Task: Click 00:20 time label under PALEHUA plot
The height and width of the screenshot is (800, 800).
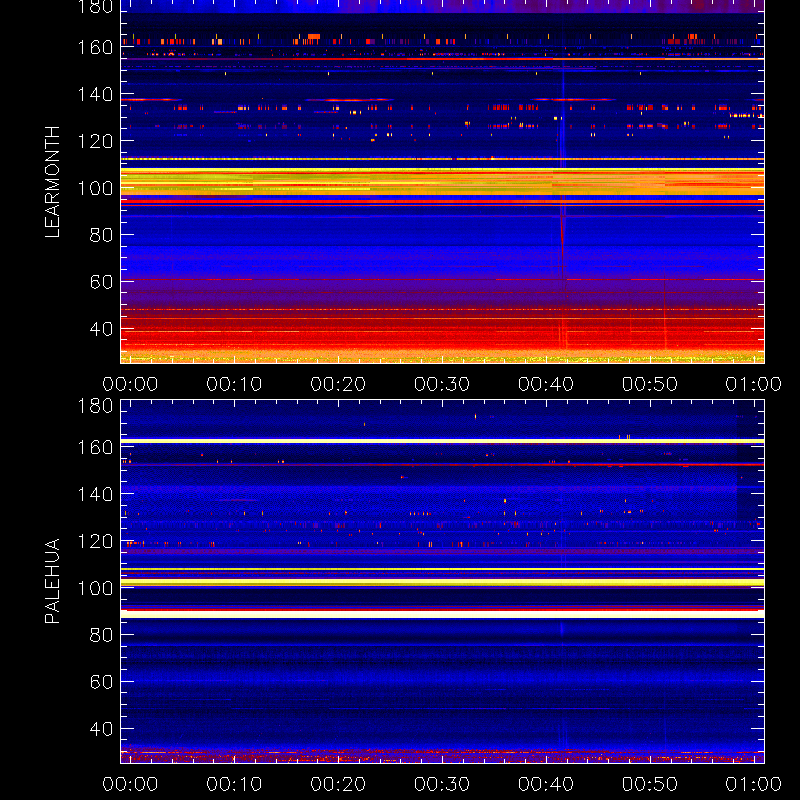Action: (338, 784)
